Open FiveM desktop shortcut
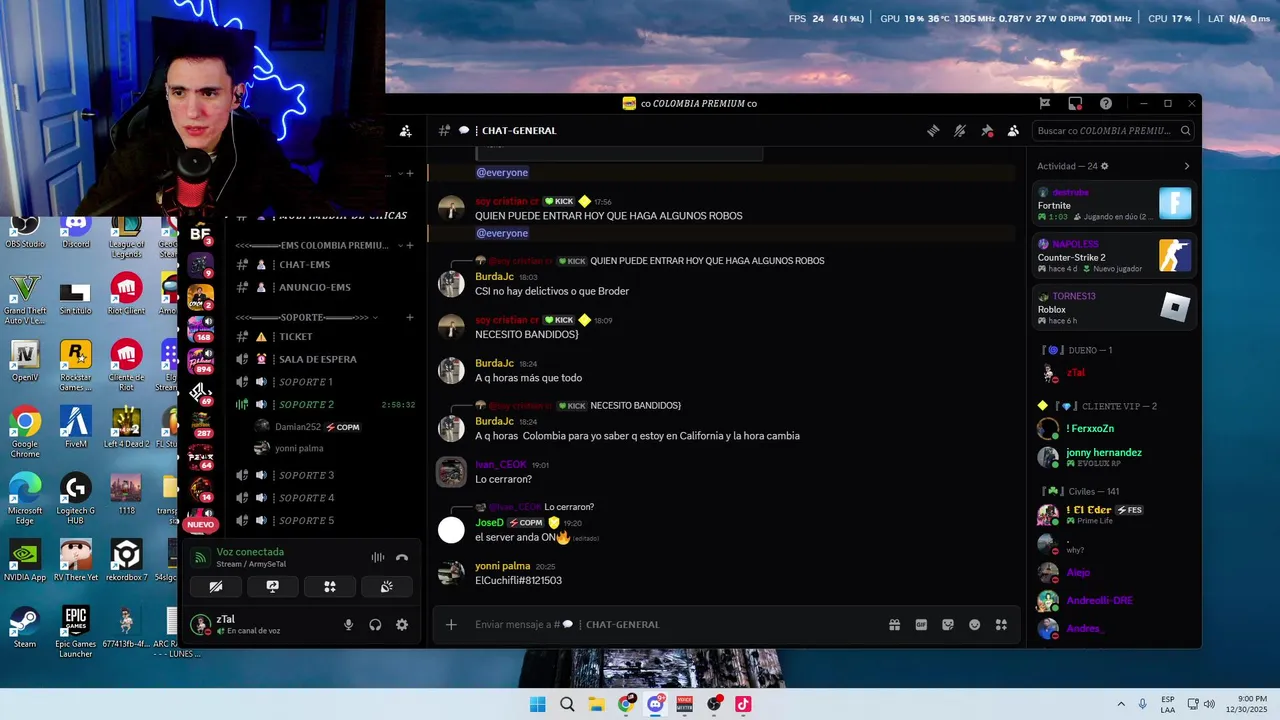Screen dimensions: 1280x720 (x=76, y=426)
